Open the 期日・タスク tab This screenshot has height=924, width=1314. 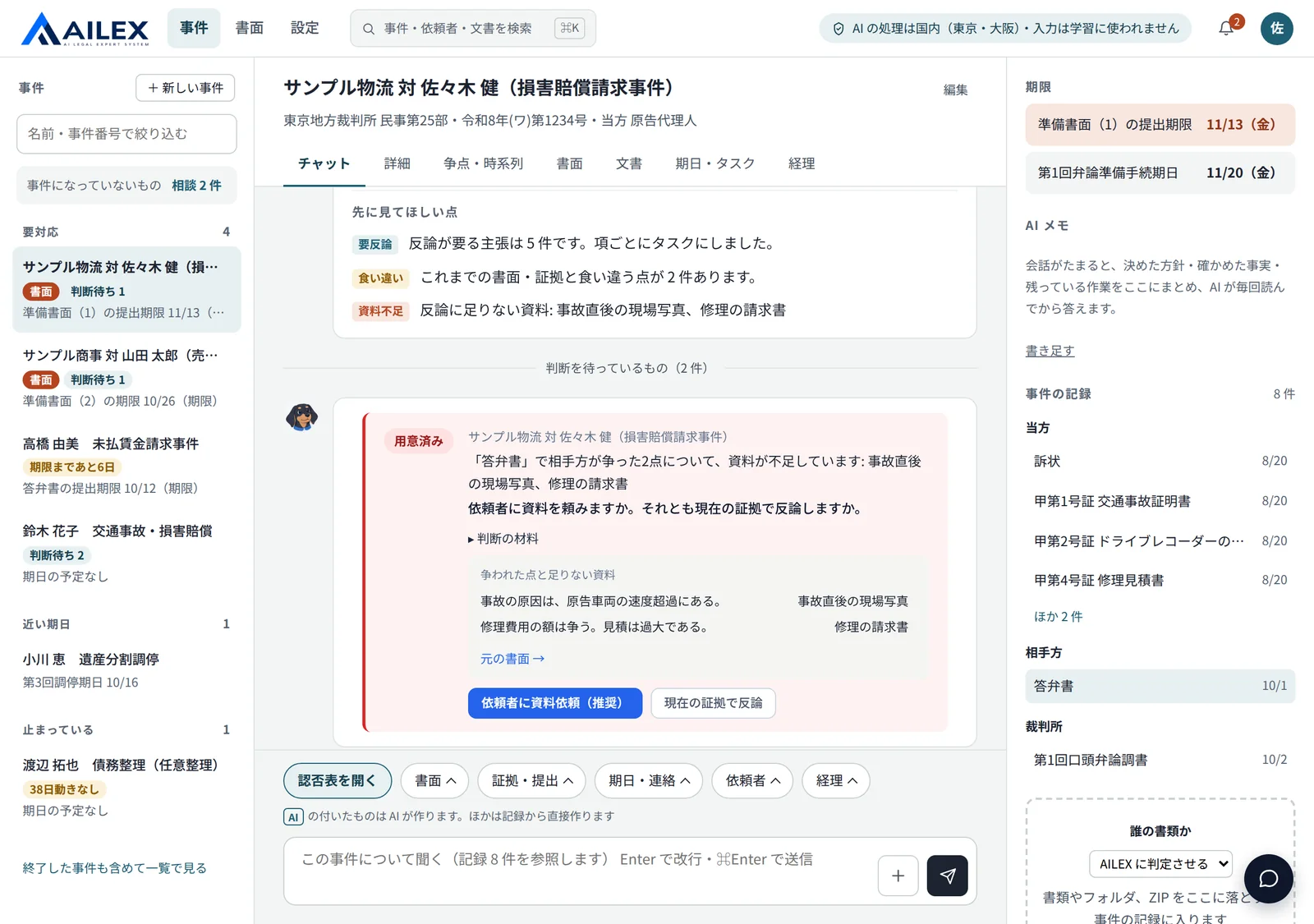pyautogui.click(x=714, y=163)
